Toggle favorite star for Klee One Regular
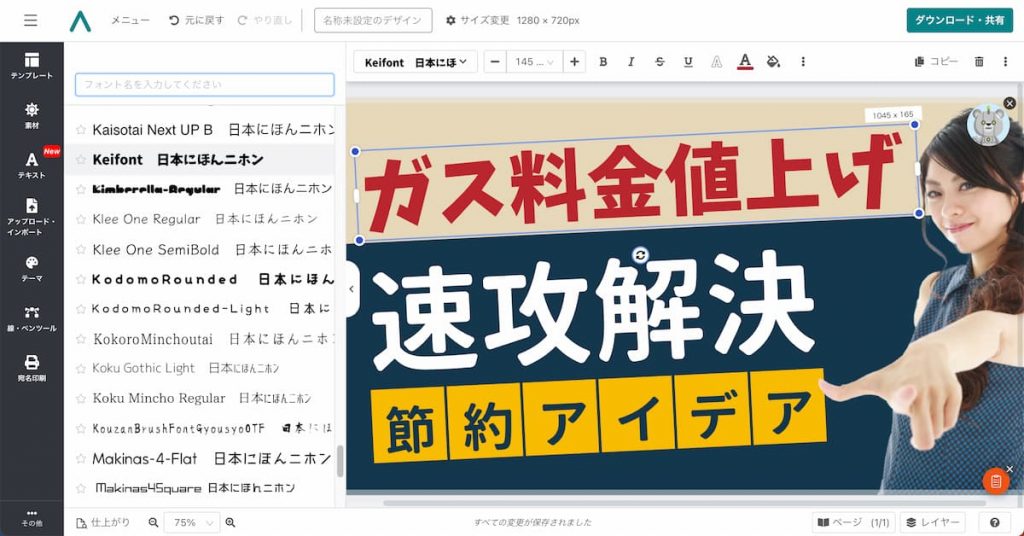 81,219
